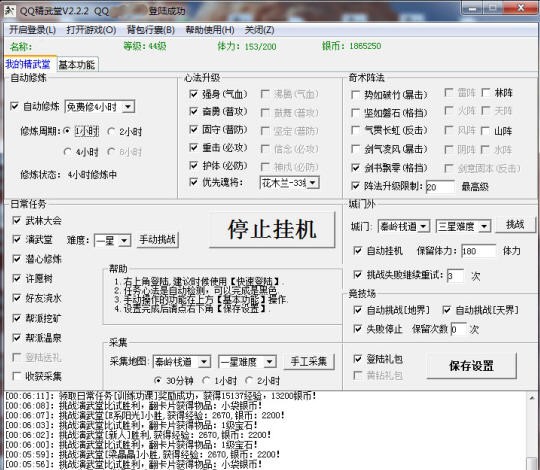This screenshot has height=470, width=540.
Task: Enable 势如破竹 (暴击) checkbox
Action: (355, 94)
